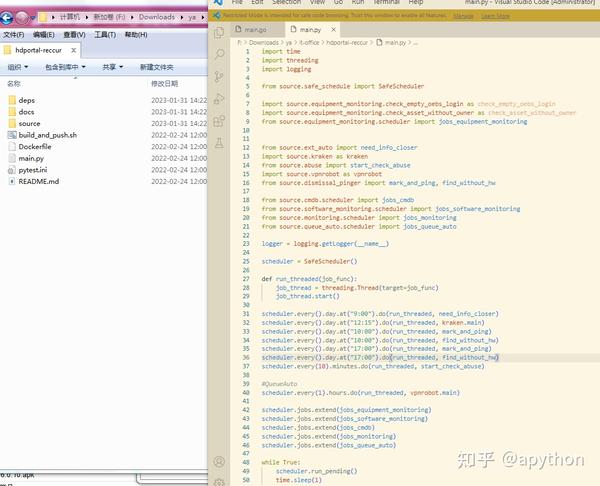600x486 pixels.
Task: Open Run and Debug in activity bar
Action: (x=219, y=99)
